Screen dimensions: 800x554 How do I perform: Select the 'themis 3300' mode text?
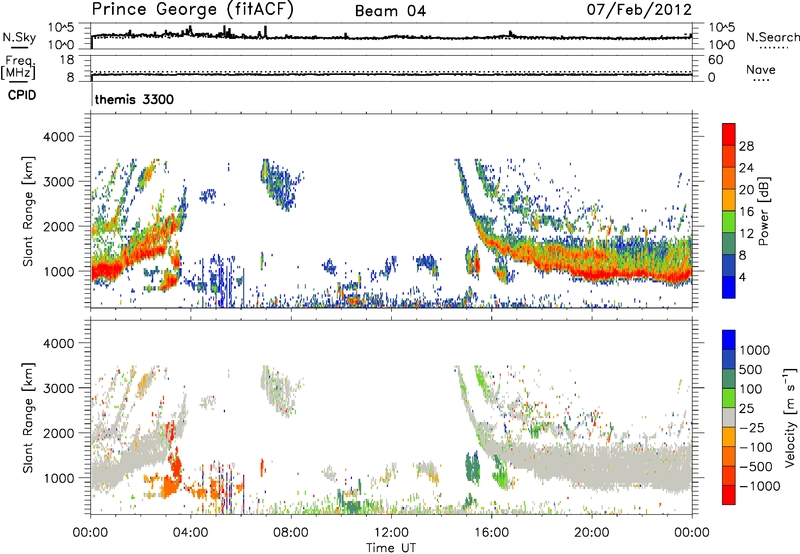click(134, 99)
